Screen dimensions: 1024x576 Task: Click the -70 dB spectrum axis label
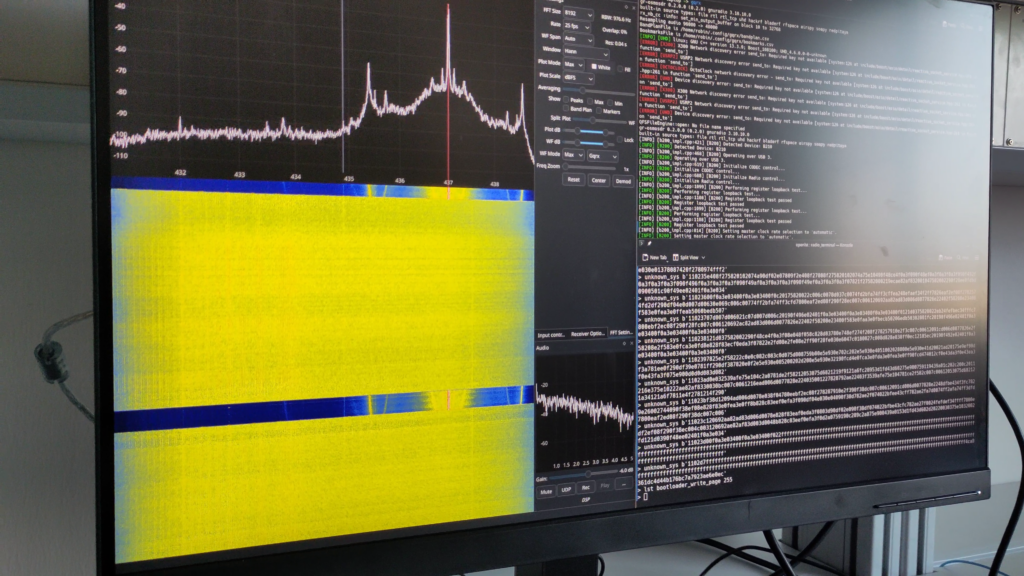(121, 71)
